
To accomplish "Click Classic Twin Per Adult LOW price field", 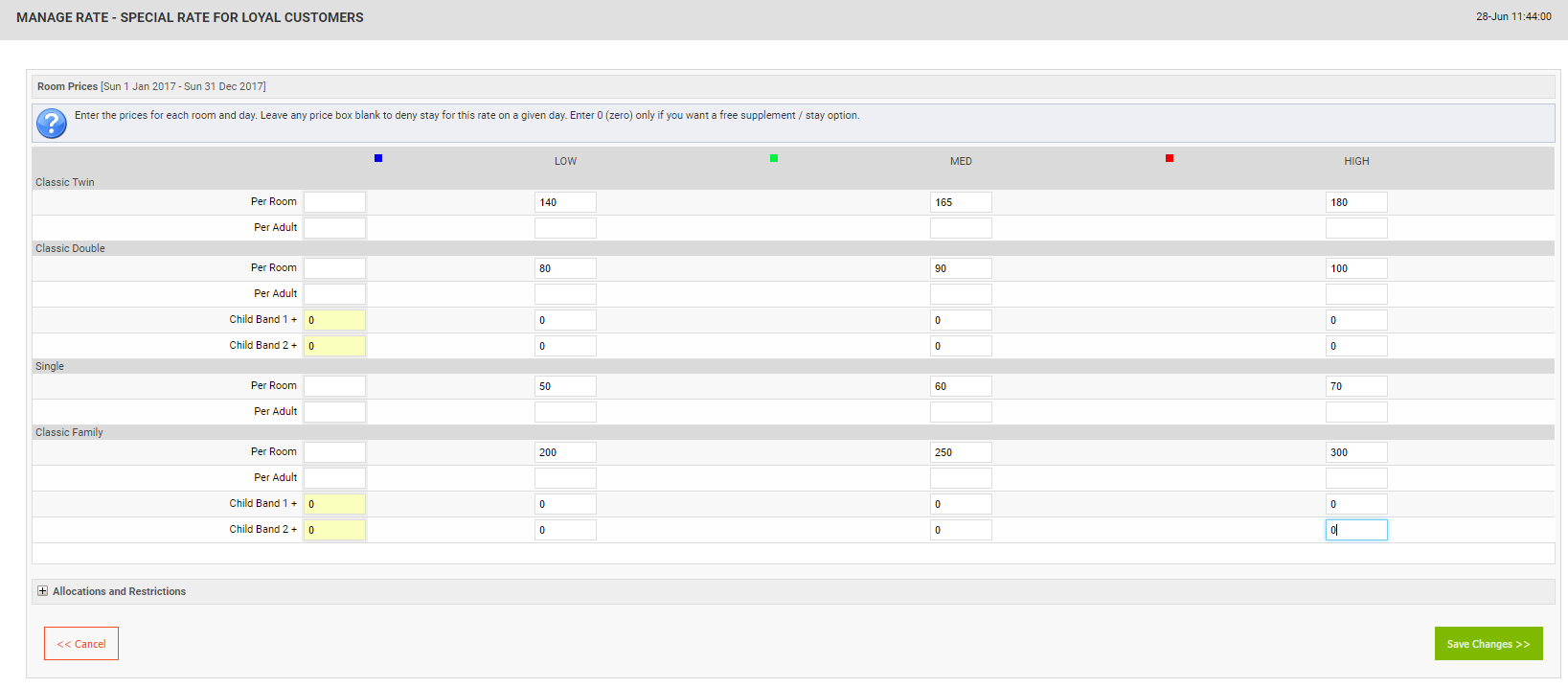I will click(x=565, y=228).
